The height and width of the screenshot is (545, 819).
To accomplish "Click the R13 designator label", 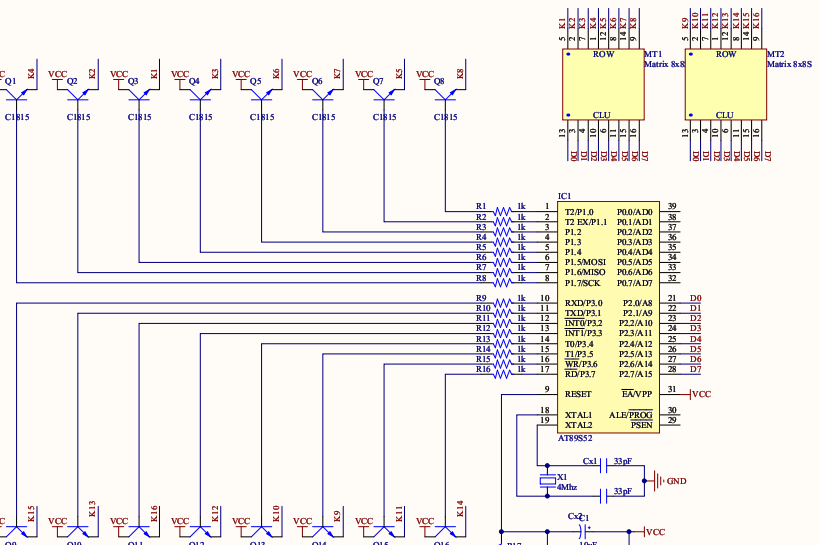I will [483, 339].
